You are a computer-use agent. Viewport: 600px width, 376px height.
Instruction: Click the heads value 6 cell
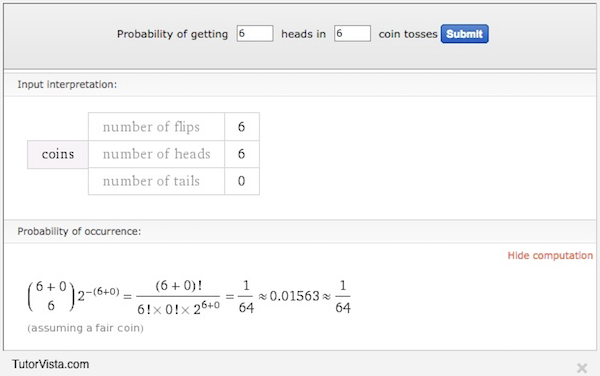click(242, 154)
